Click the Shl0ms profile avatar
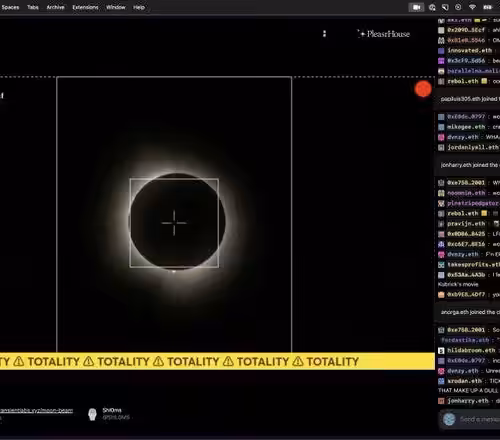Viewport: 500px width, 440px height. tap(92, 414)
